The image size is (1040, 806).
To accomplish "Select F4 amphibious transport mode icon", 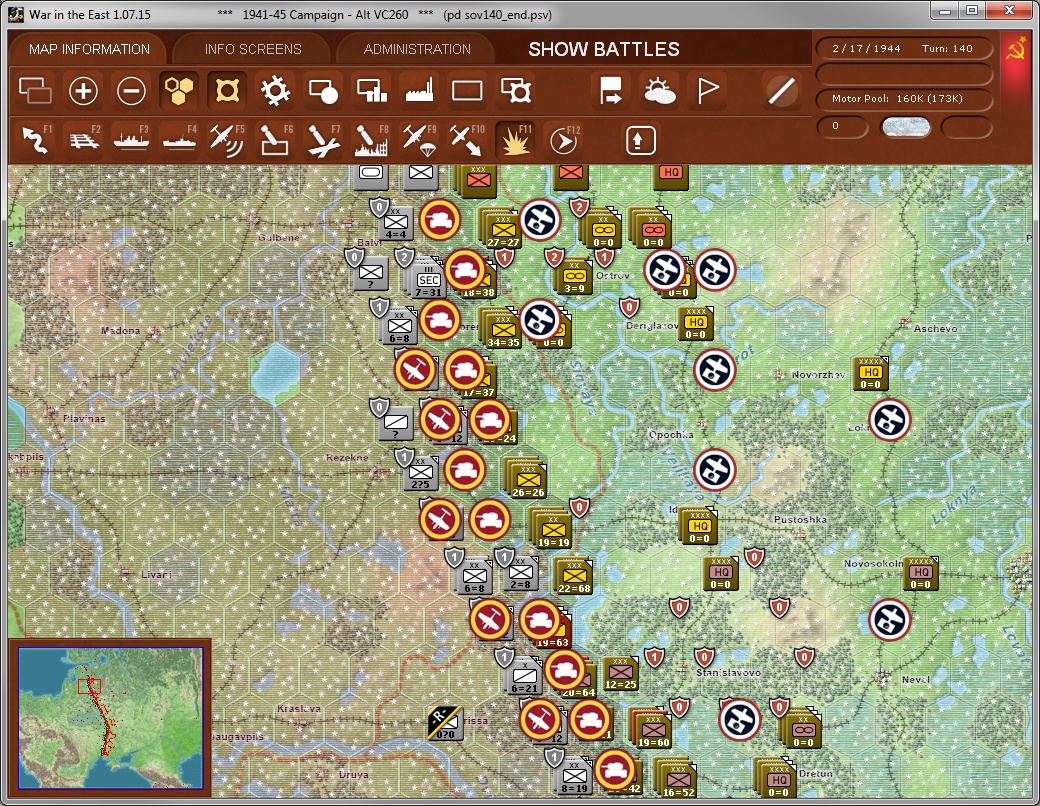I will point(179,139).
